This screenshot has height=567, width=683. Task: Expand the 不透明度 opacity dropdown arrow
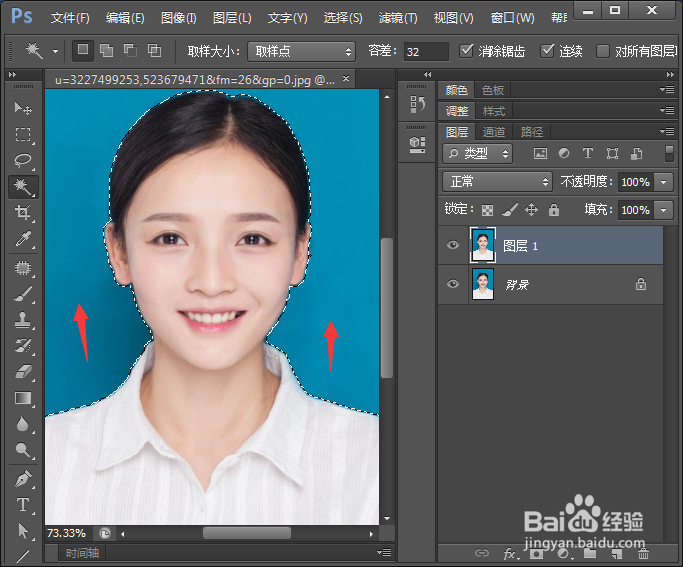[665, 182]
